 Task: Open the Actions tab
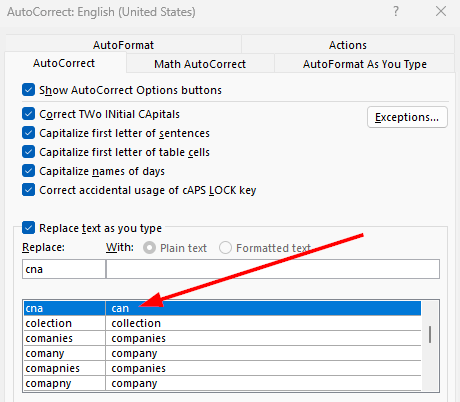(348, 45)
